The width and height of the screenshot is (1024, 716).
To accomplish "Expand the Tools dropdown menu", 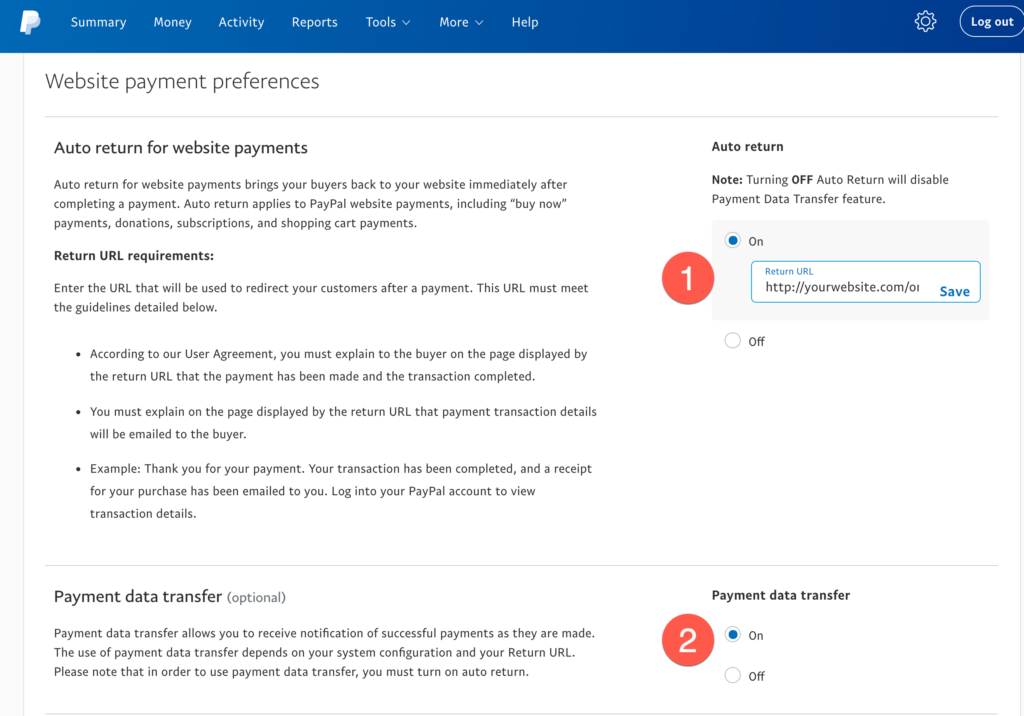I will pyautogui.click(x=388, y=22).
